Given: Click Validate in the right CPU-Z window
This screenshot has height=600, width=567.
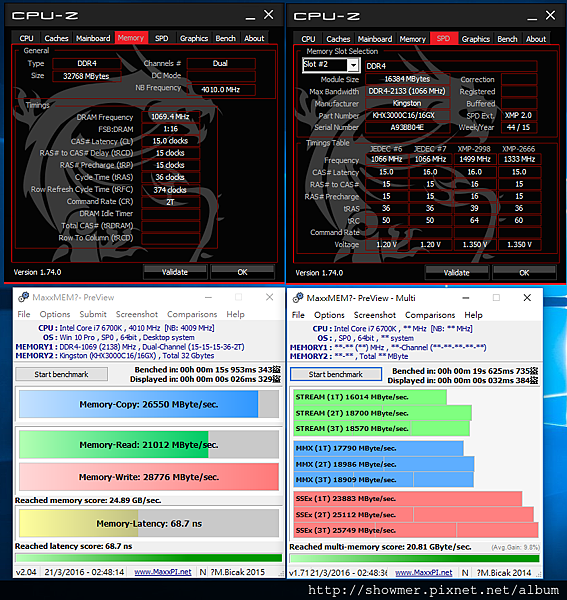Looking at the screenshot, I should tap(456, 273).
